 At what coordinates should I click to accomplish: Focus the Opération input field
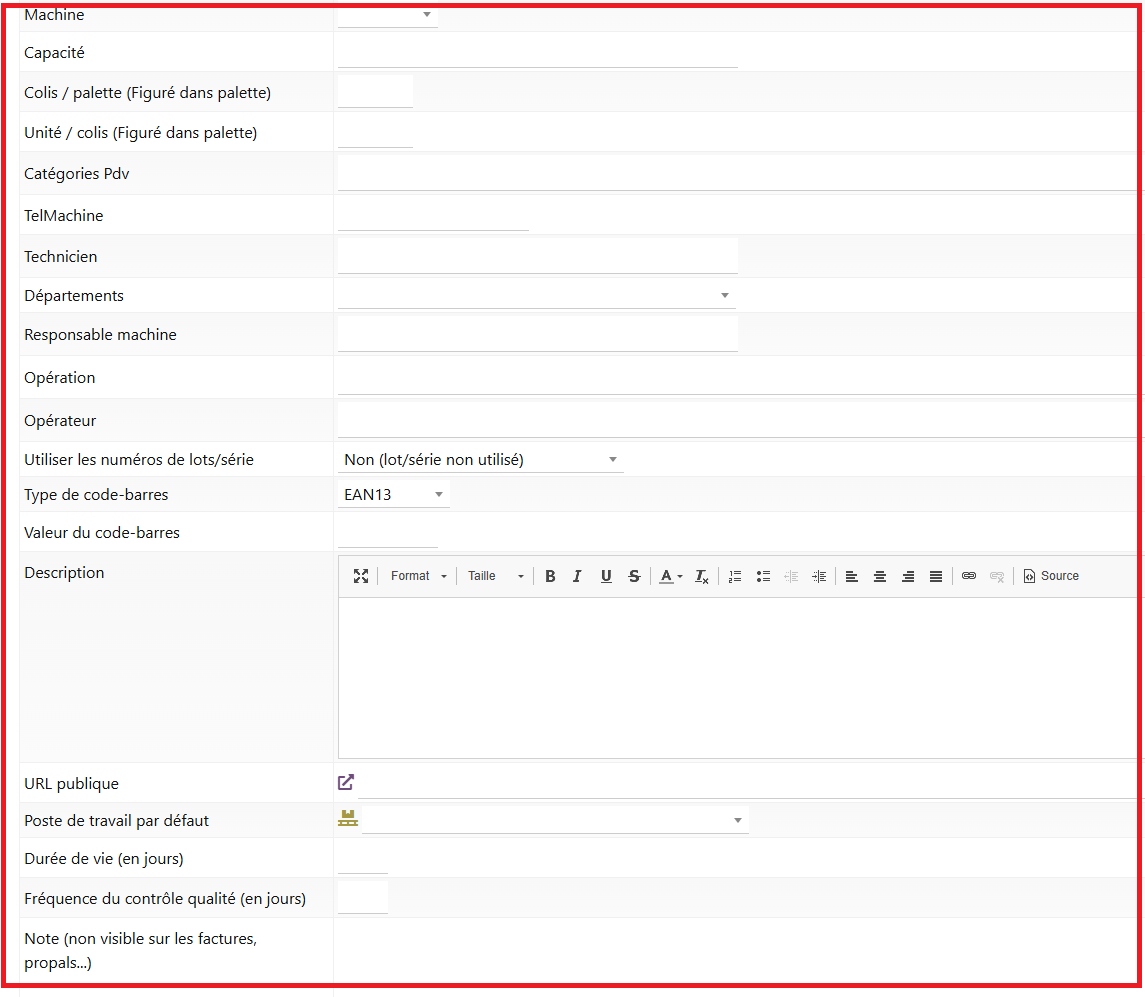click(x=738, y=377)
